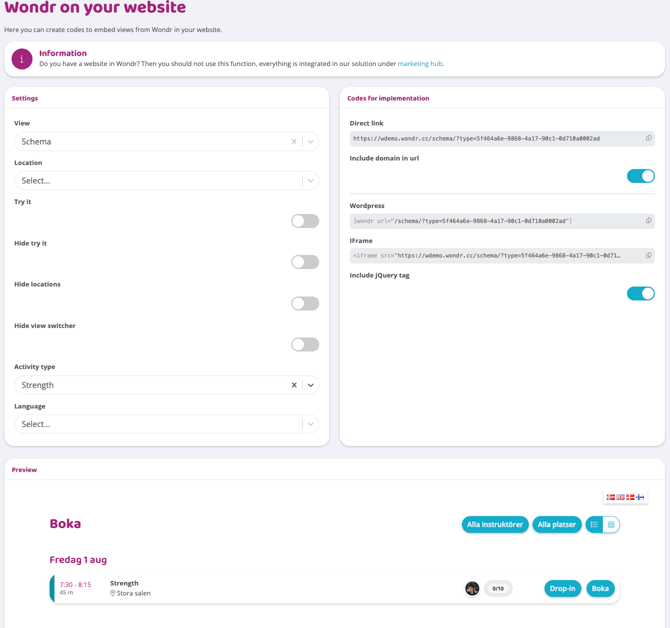Click the Codes for implementation heading
Screen dimensions: 670x628
388,98
